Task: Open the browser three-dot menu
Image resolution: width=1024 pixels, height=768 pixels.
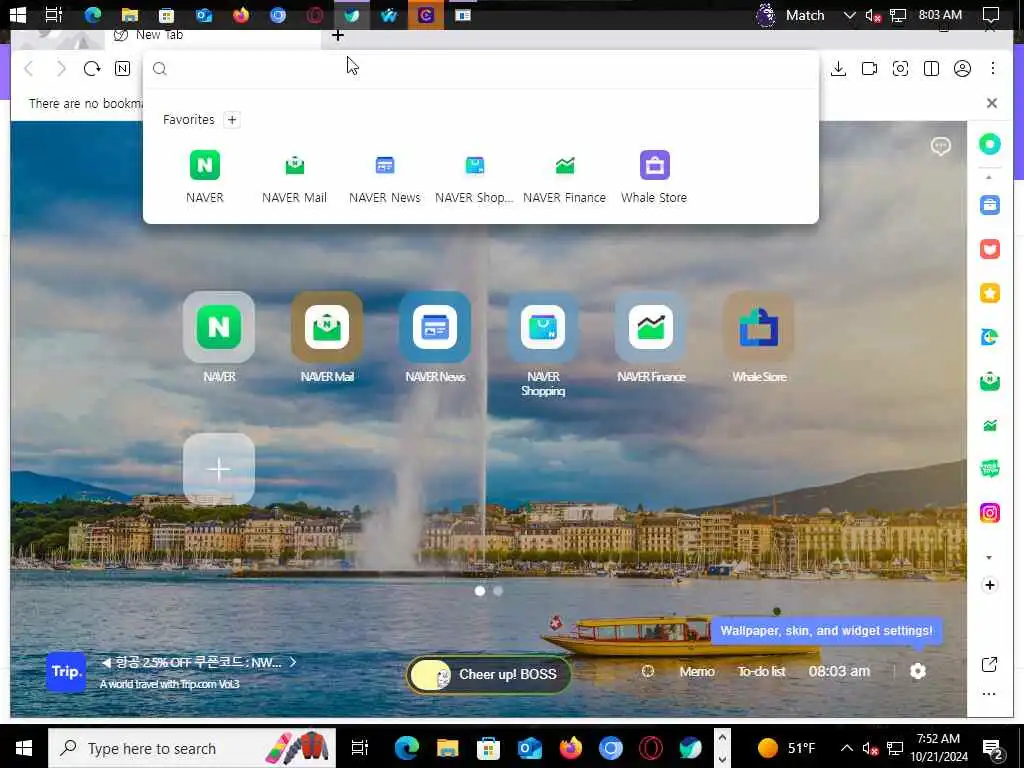Action: [x=993, y=69]
